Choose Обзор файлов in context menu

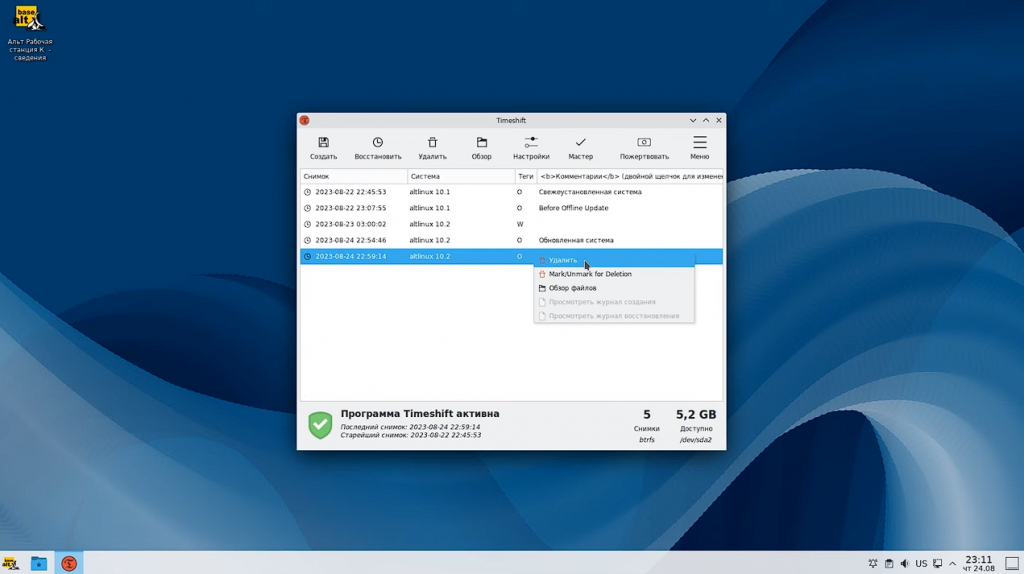tap(614, 288)
